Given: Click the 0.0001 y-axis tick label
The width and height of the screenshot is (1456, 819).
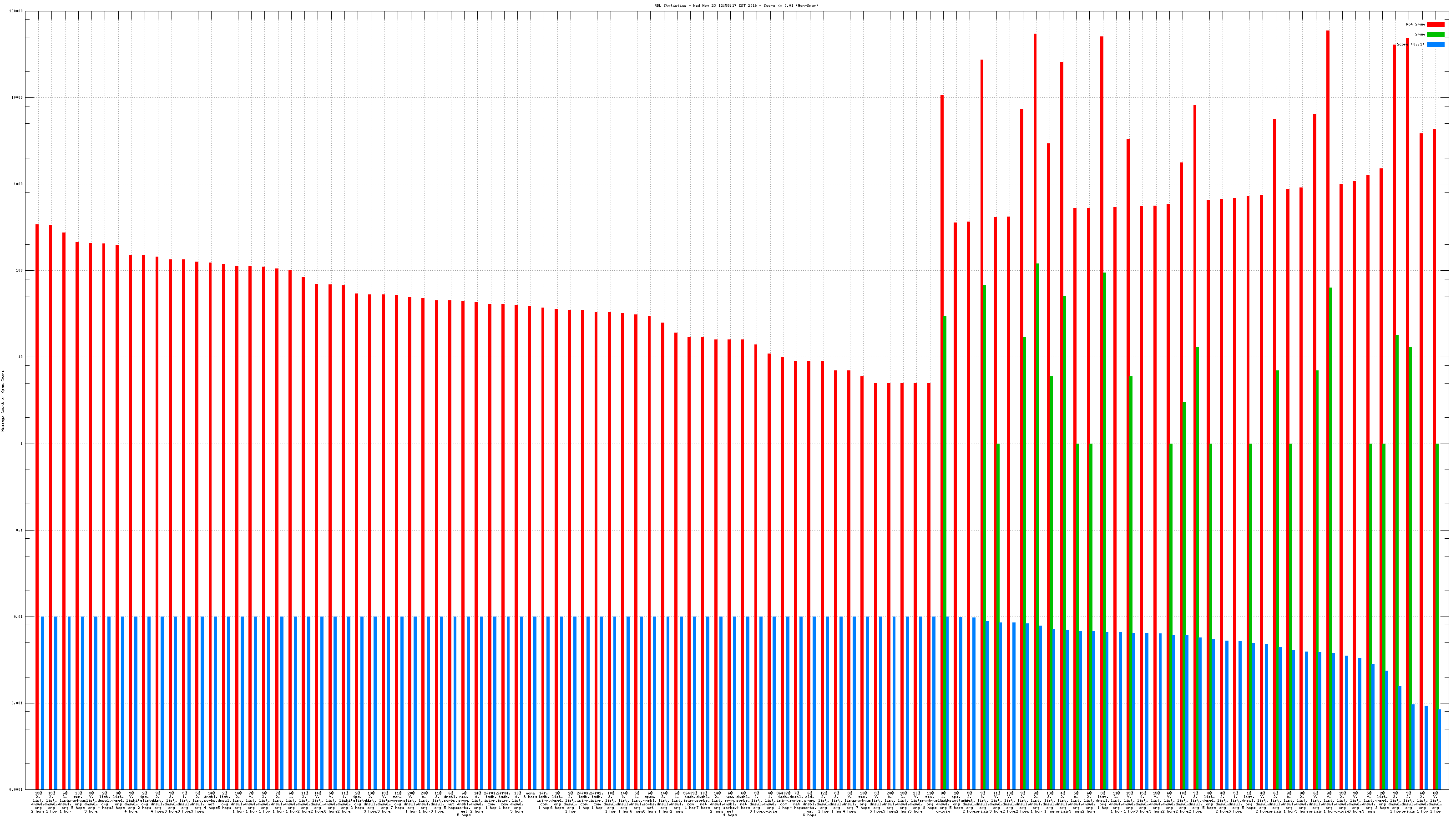Looking at the screenshot, I should pos(16,789).
